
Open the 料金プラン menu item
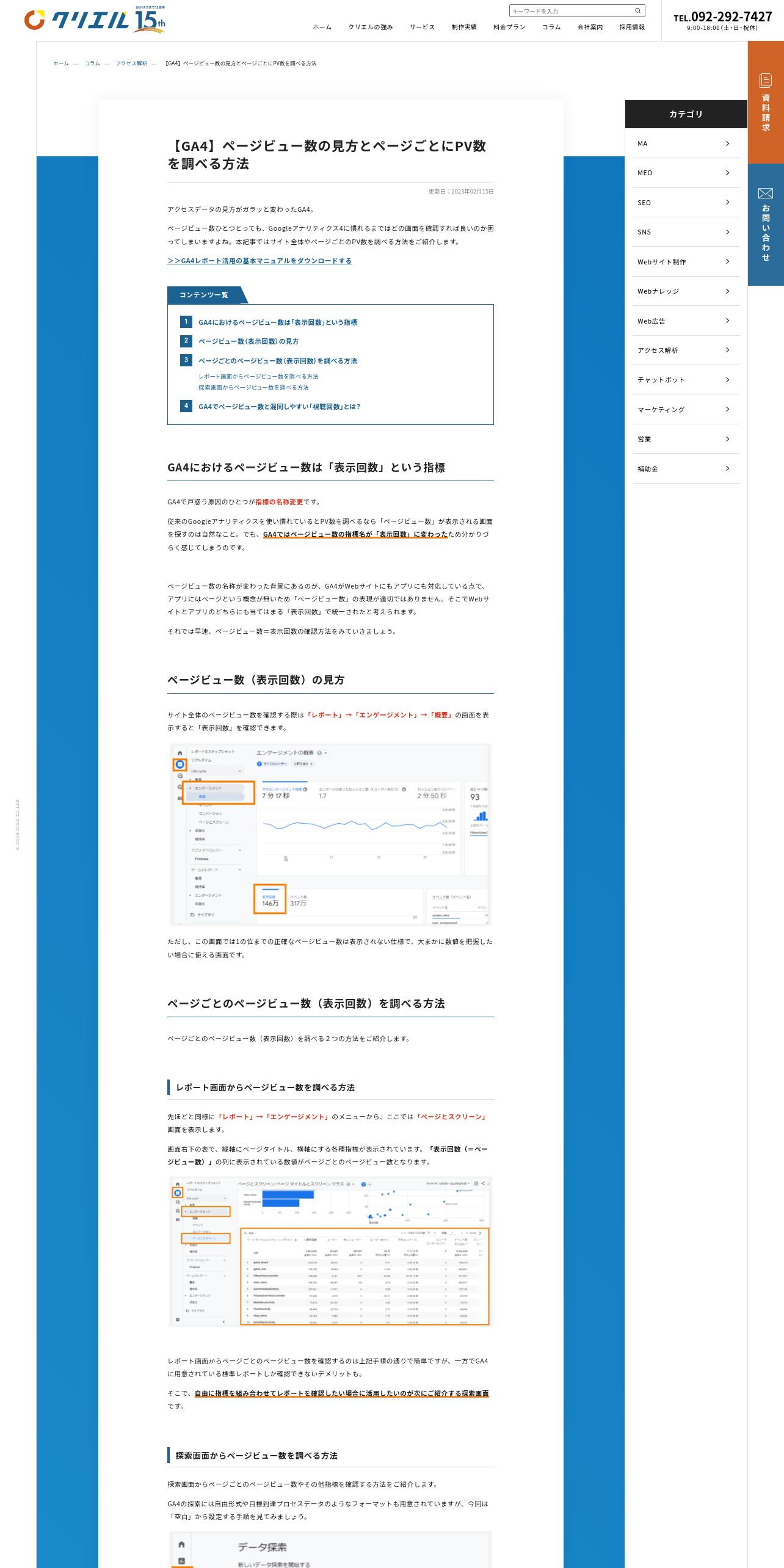(509, 27)
